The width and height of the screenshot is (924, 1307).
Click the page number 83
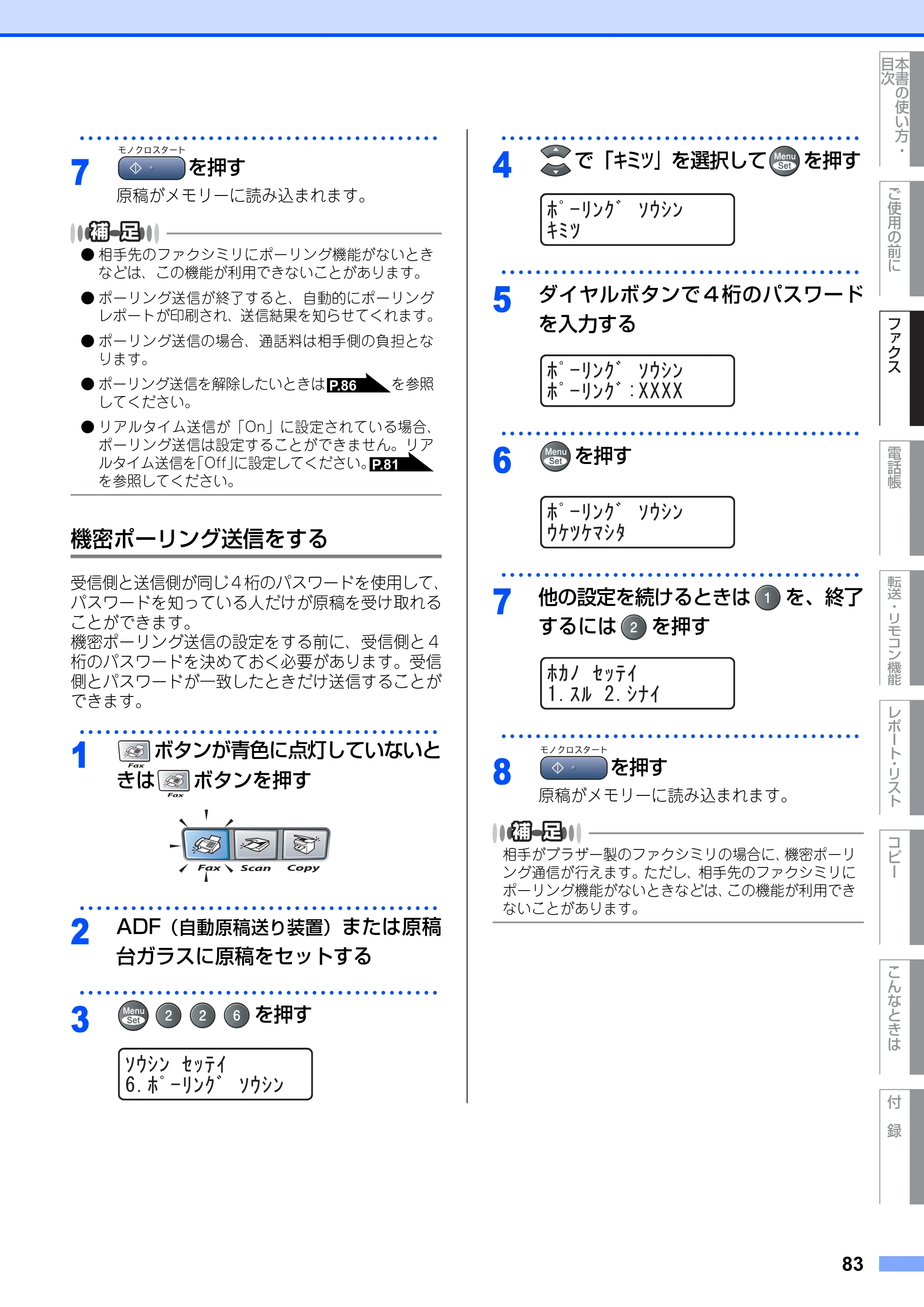(x=852, y=1264)
